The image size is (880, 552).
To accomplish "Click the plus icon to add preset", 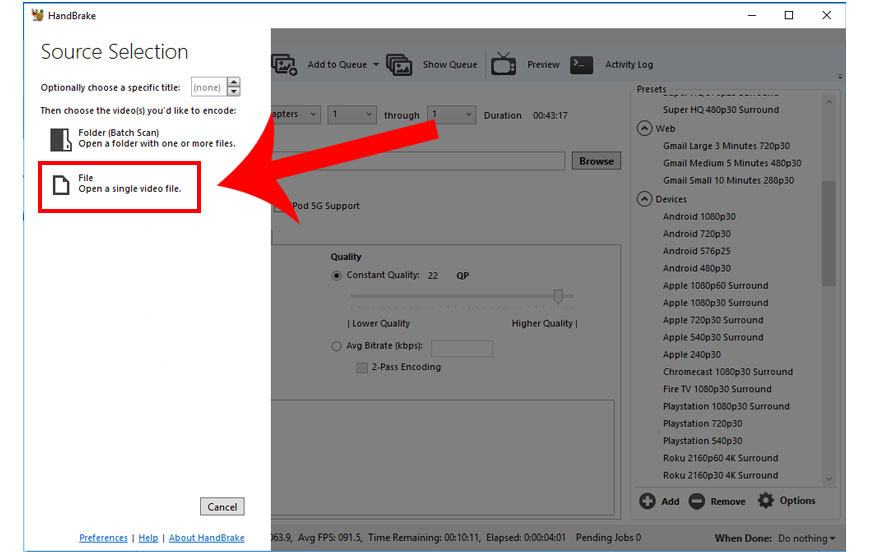I will coord(647,501).
